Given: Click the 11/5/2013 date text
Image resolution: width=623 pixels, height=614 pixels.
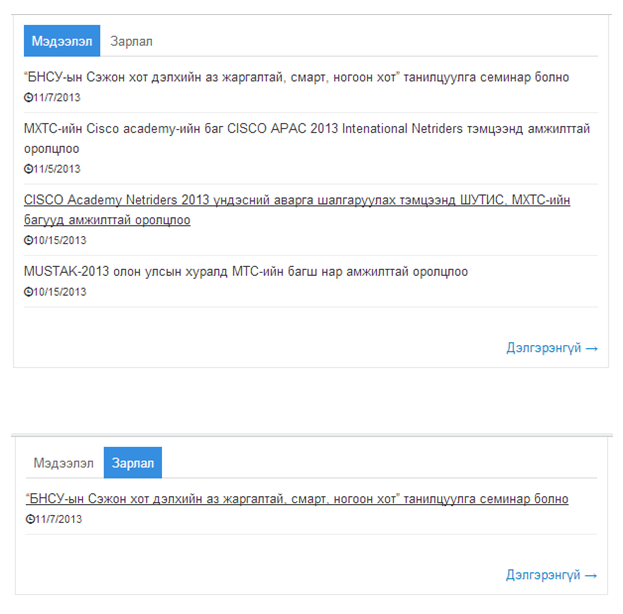Looking at the screenshot, I should [57, 169].
